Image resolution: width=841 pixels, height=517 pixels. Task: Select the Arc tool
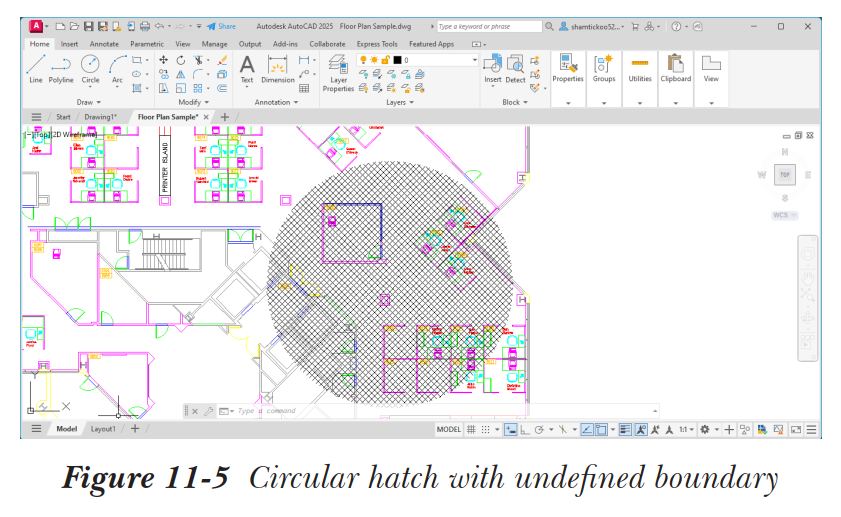click(117, 69)
